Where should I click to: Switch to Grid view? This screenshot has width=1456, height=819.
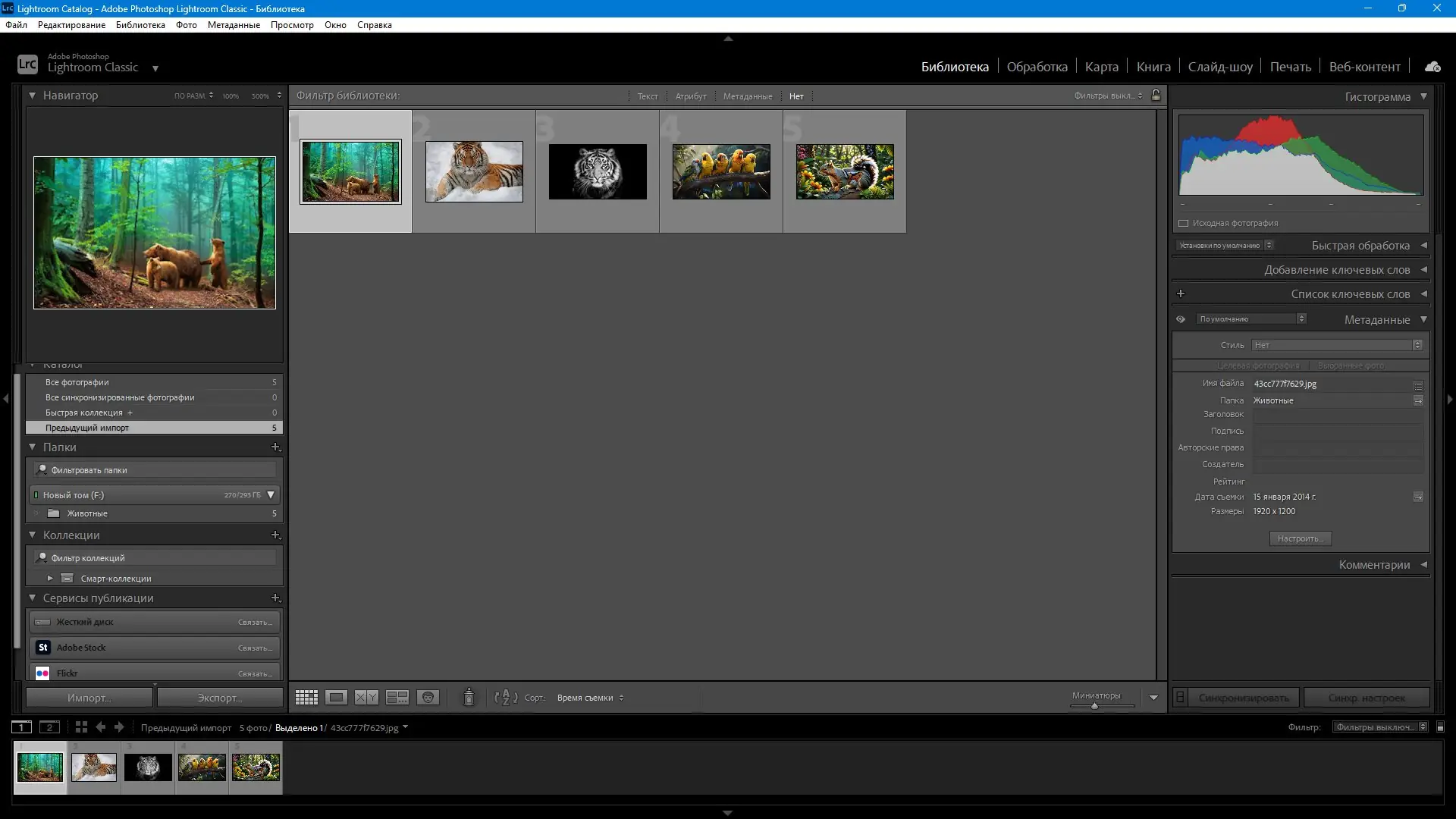click(306, 698)
